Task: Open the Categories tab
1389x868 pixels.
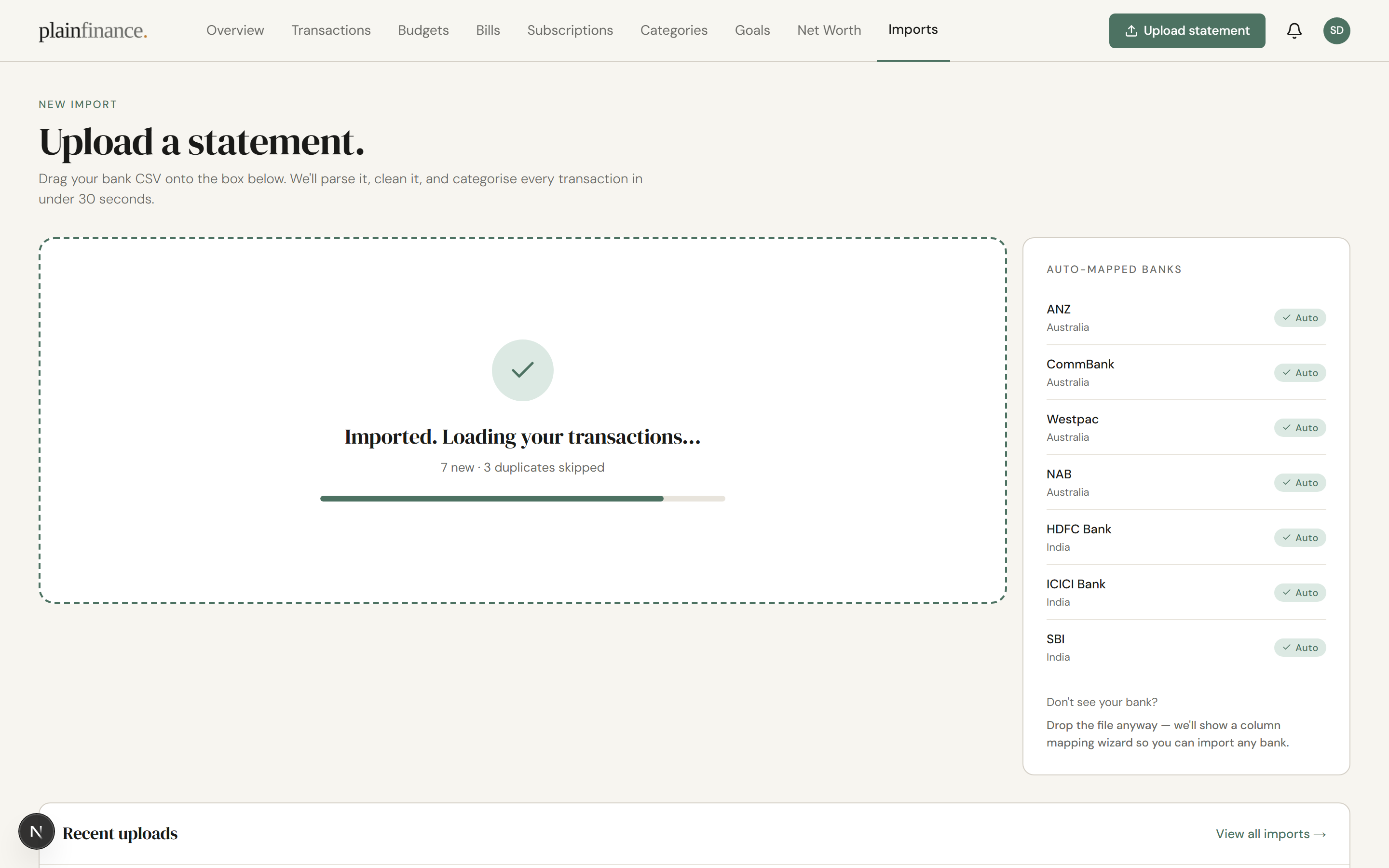Action: (674, 30)
